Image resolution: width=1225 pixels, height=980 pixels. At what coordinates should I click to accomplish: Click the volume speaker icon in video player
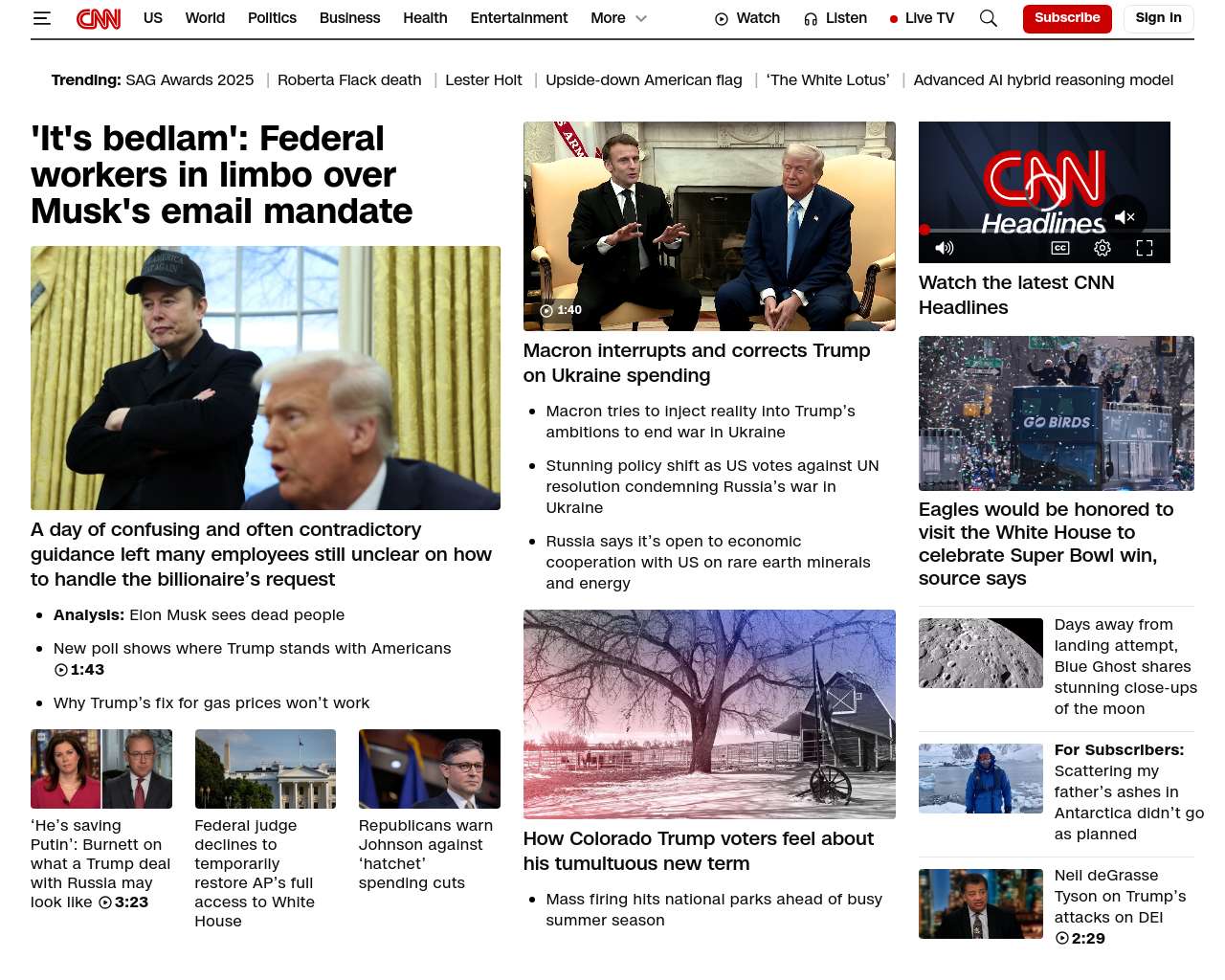pos(945,248)
